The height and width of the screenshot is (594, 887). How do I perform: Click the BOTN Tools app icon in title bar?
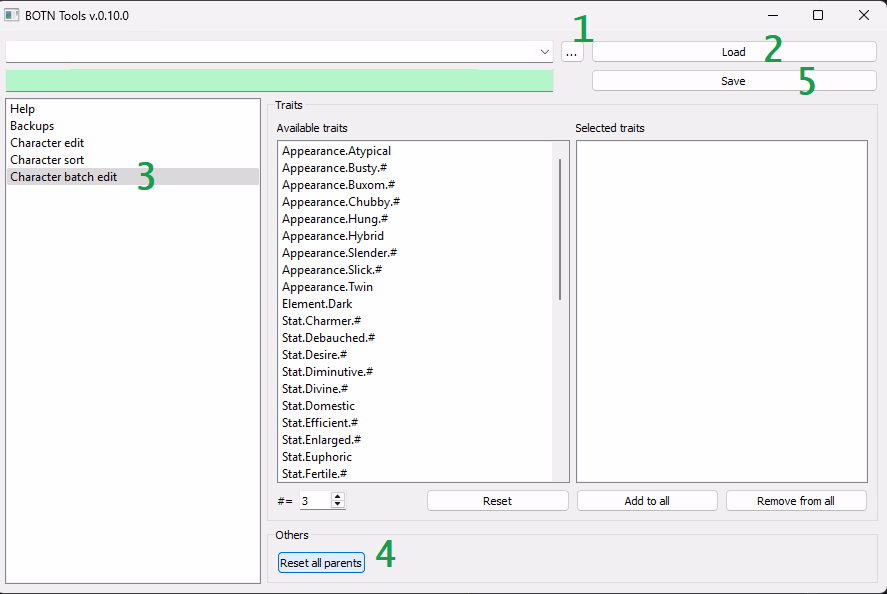click(x=13, y=15)
